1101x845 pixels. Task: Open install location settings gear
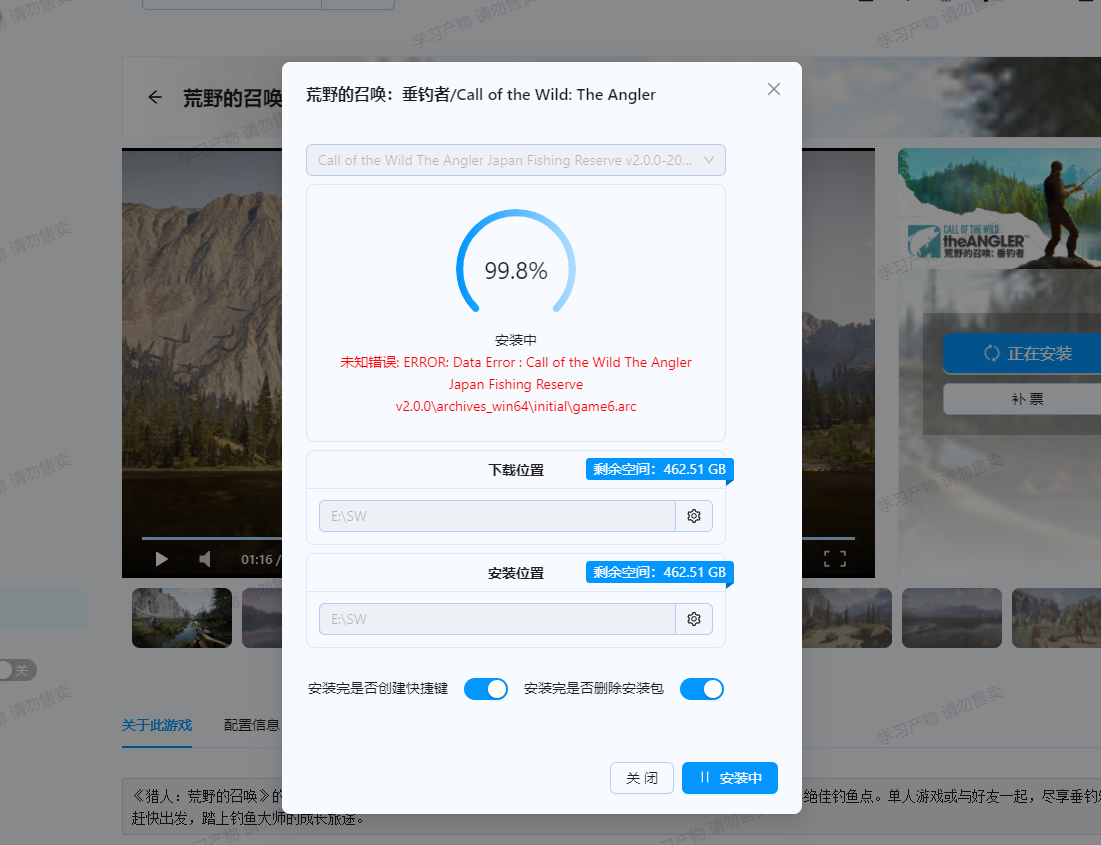pyautogui.click(x=694, y=619)
